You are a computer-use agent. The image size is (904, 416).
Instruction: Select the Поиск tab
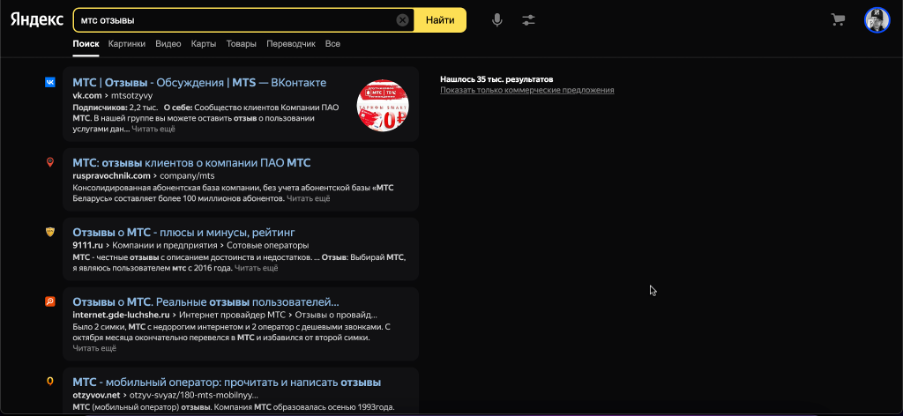pos(86,44)
